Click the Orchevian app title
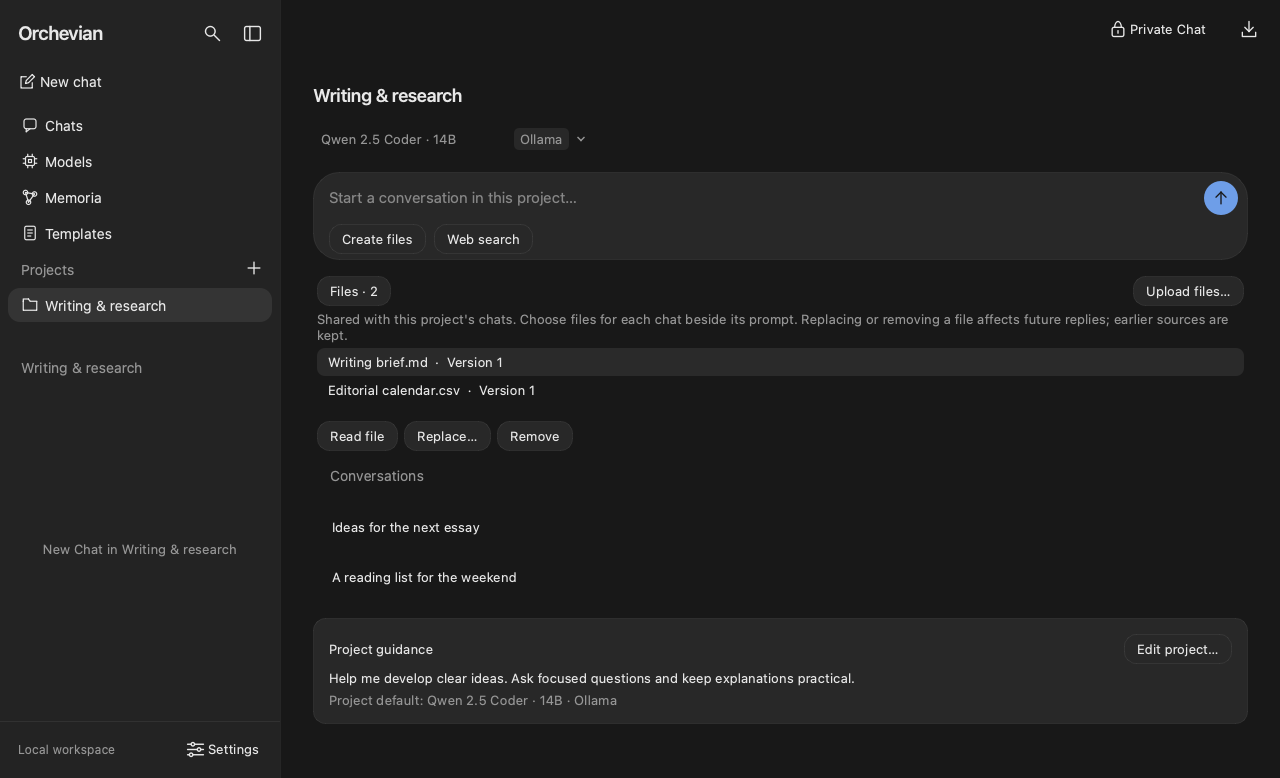 tap(61, 34)
